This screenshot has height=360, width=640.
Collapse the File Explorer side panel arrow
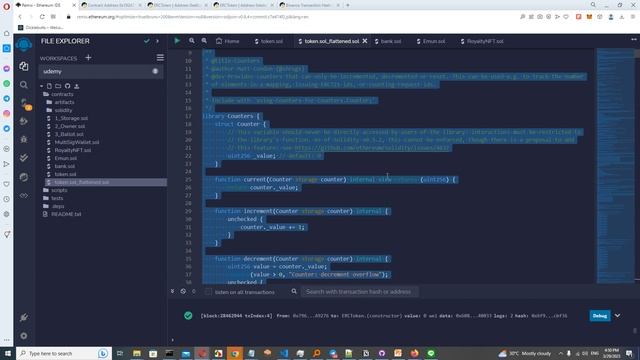tap(158, 41)
